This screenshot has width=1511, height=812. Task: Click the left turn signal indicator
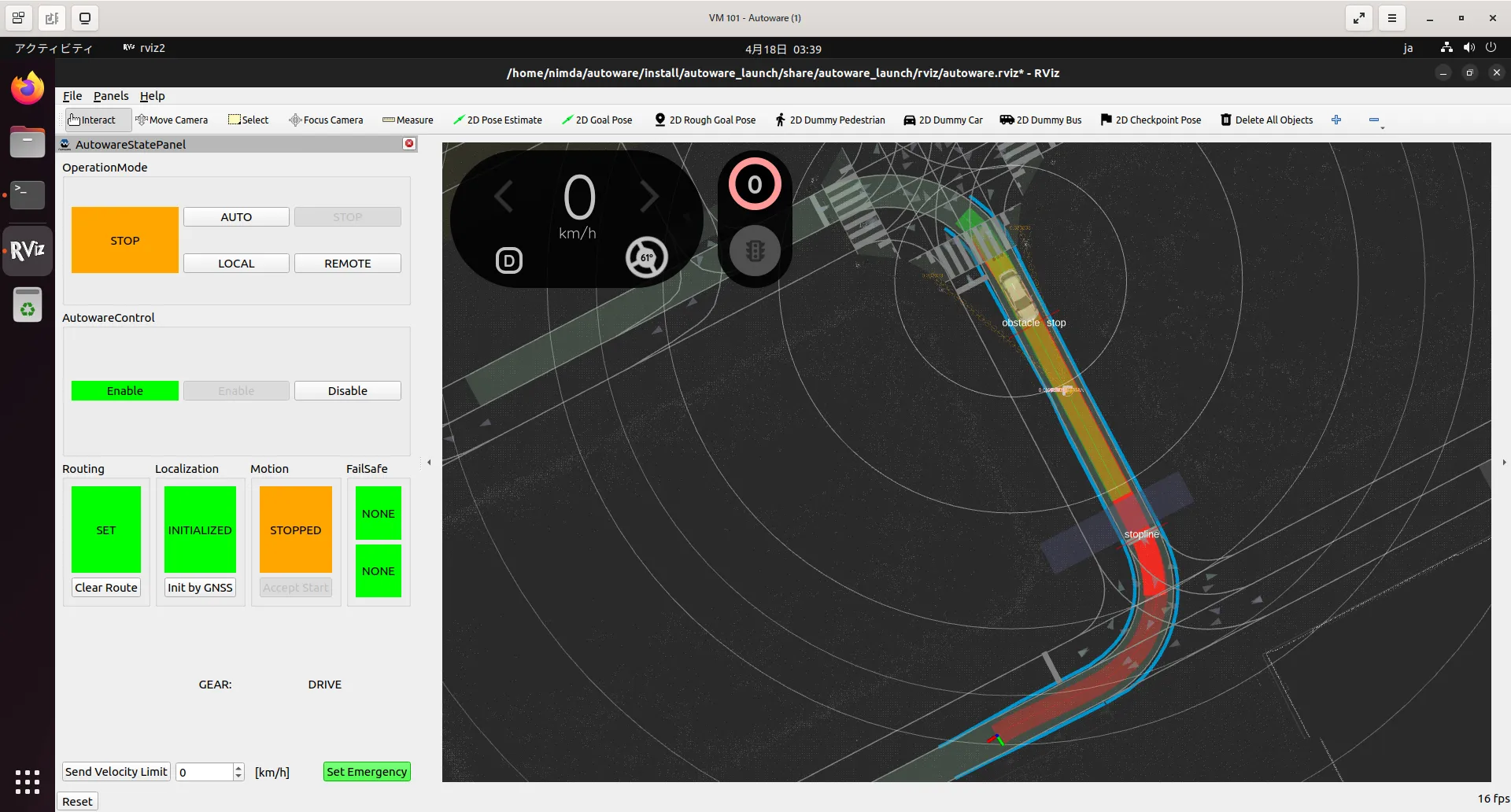click(504, 196)
